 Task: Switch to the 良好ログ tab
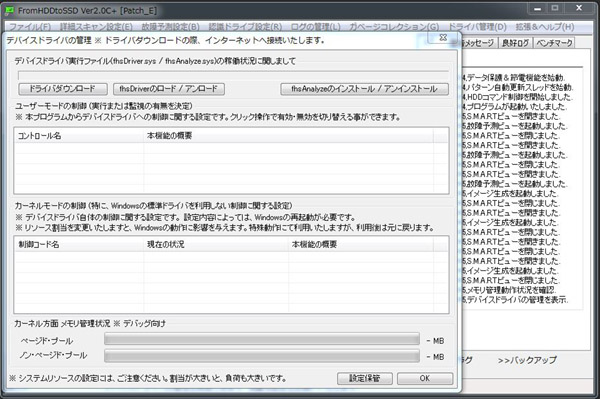point(515,43)
